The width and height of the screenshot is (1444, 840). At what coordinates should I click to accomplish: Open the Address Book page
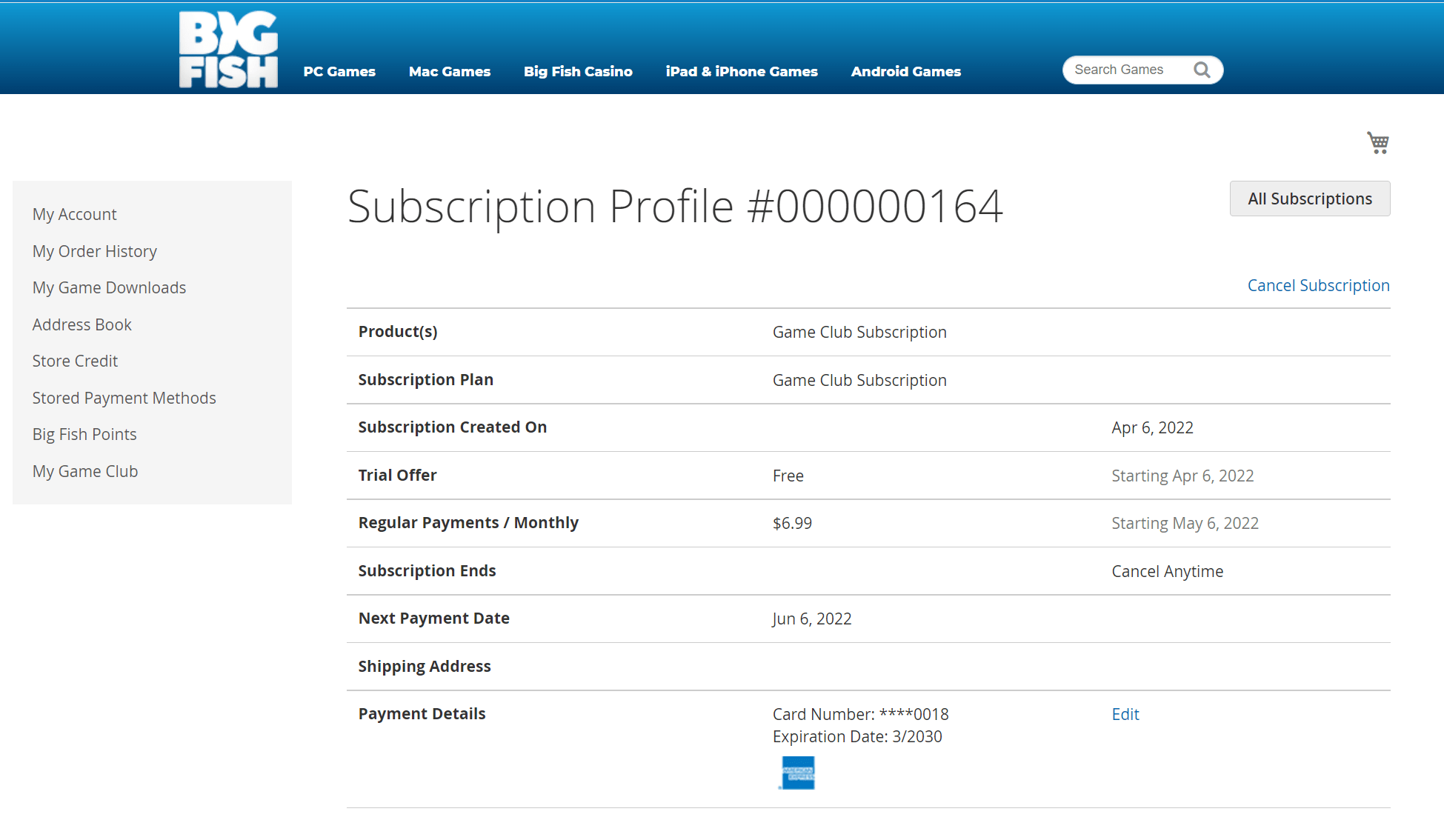tap(82, 324)
